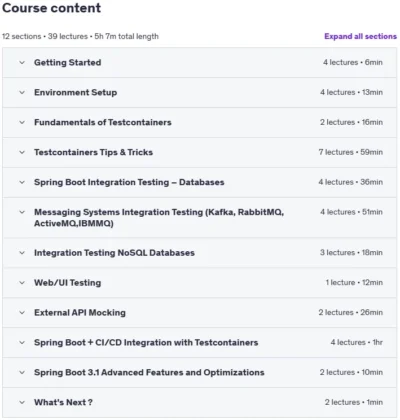The width and height of the screenshot is (400, 420).
Task: Expand Fundamentals of Testcontainers chevron
Action: pos(22,122)
